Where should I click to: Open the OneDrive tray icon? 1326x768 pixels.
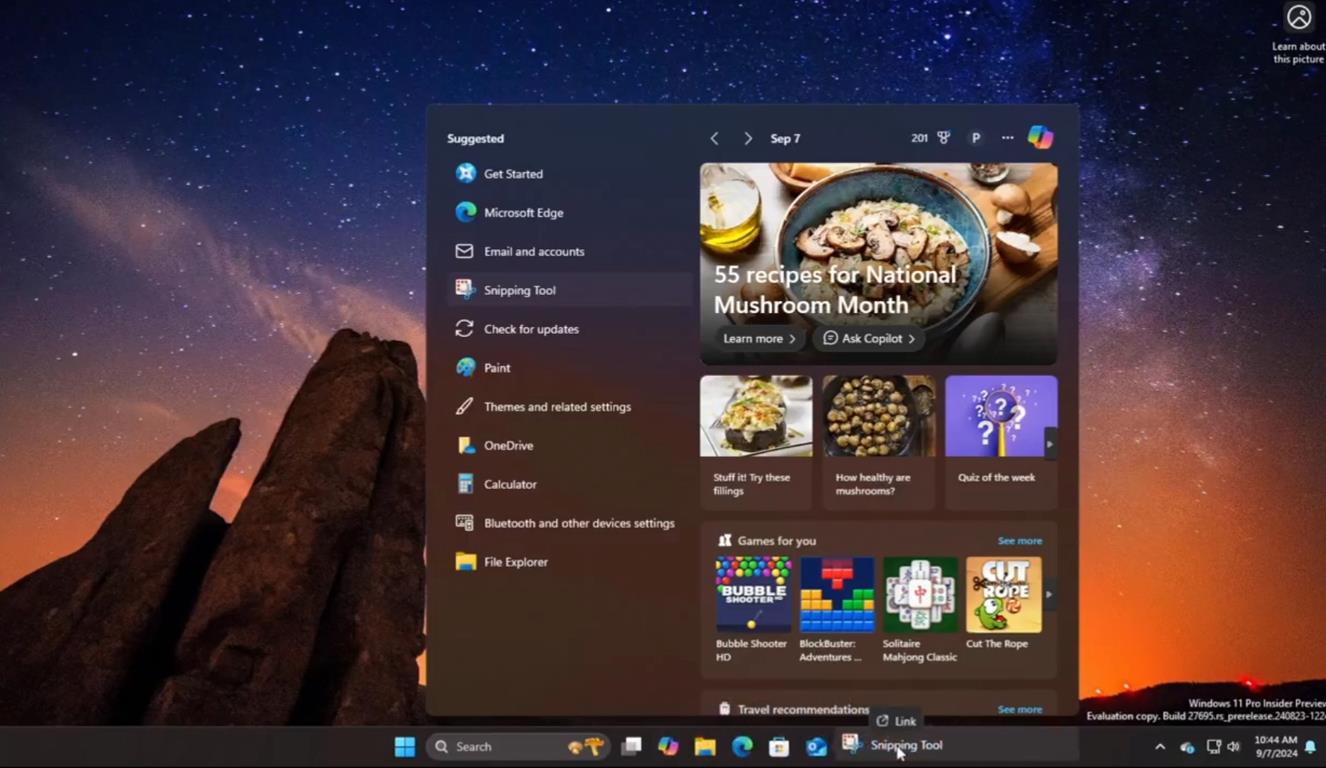click(x=1187, y=747)
